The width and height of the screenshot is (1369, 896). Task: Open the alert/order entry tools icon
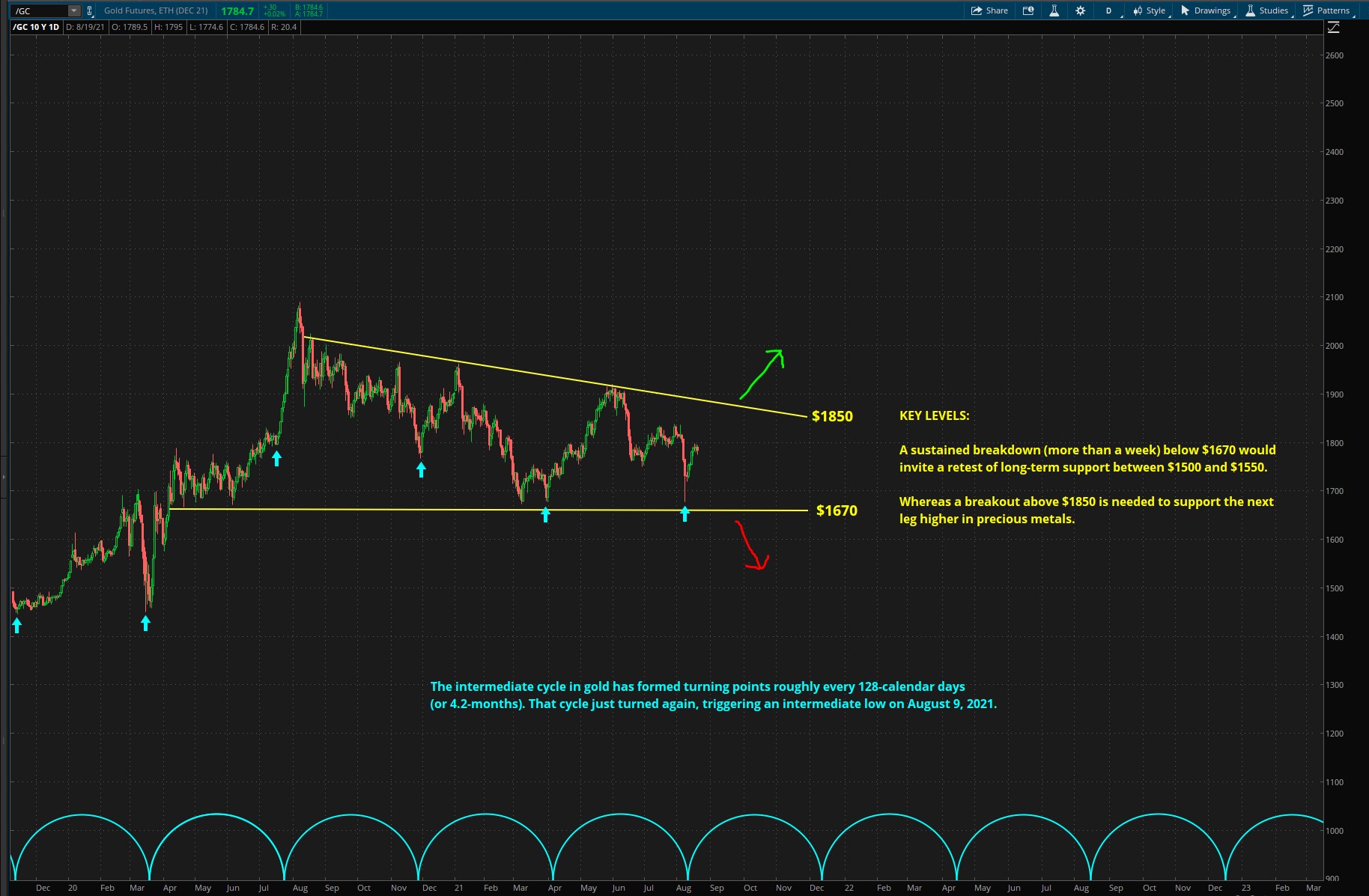[1028, 10]
